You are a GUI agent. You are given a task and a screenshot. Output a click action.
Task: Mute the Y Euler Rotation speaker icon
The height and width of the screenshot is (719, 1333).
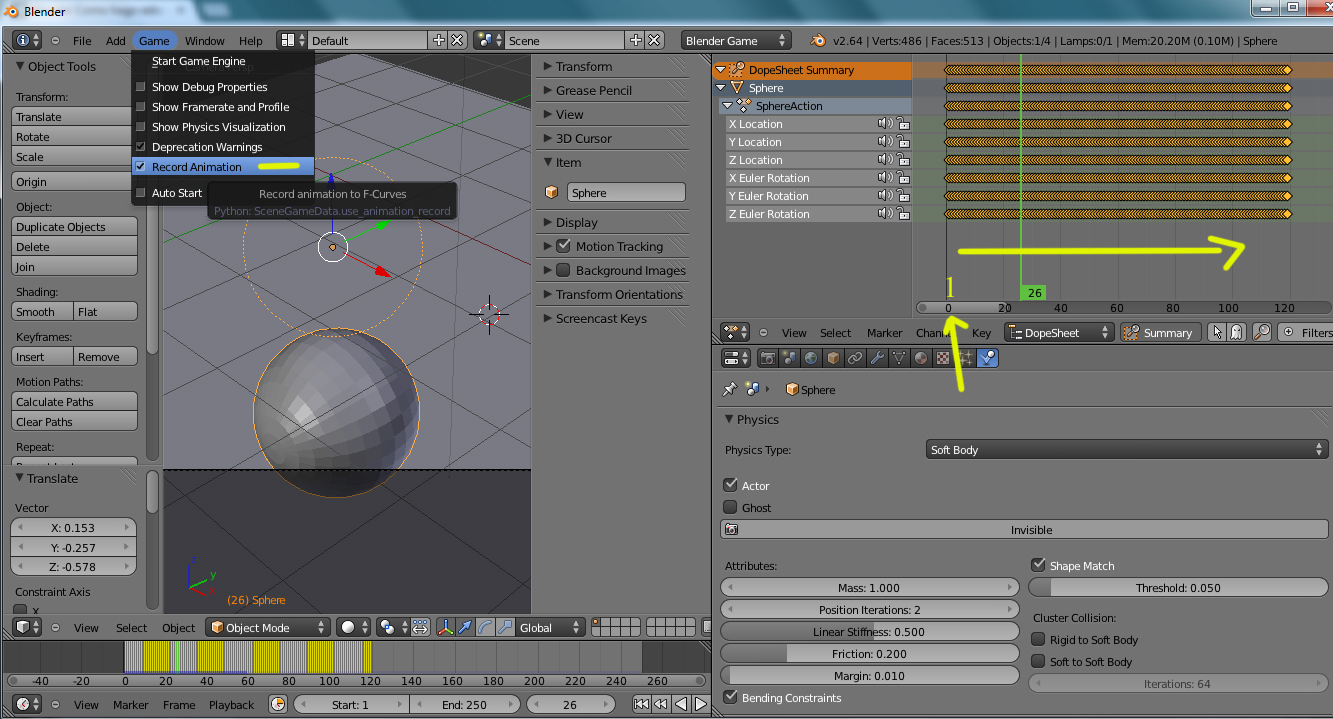click(885, 196)
